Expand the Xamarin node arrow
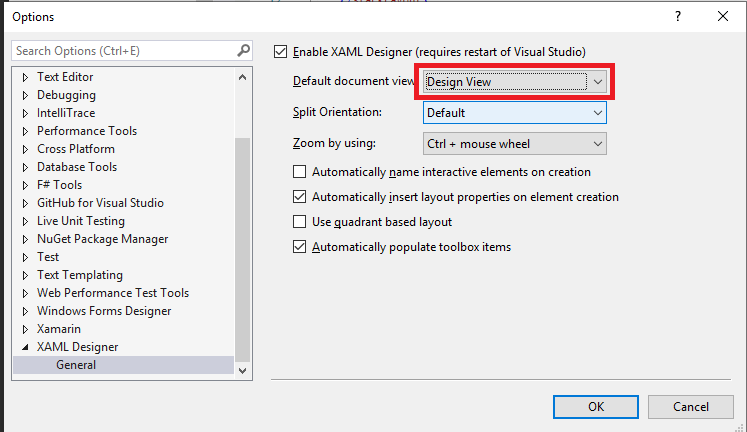Screen dimensions: 747x432 25,329
